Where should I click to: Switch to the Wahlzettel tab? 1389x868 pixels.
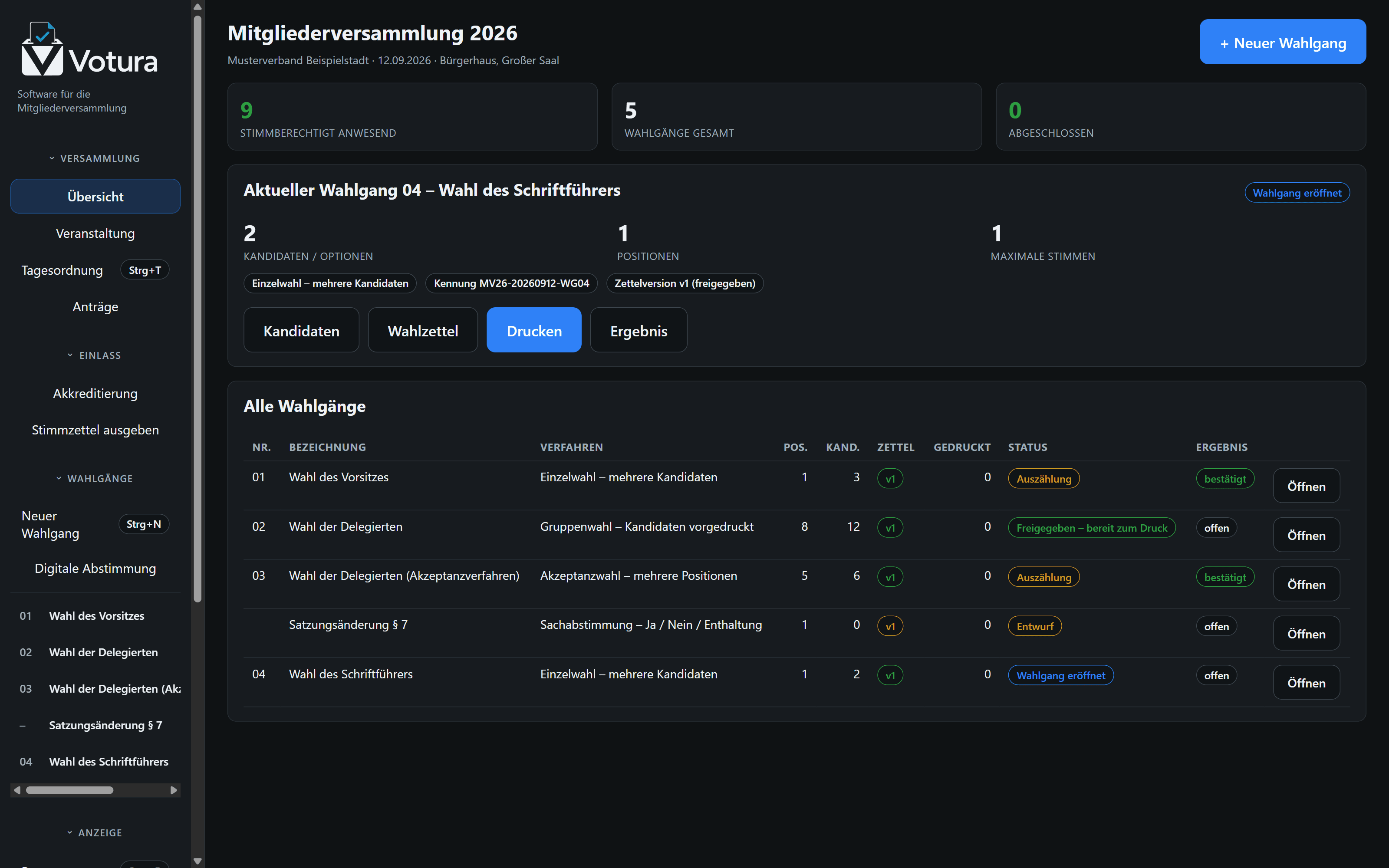pyautogui.click(x=422, y=330)
